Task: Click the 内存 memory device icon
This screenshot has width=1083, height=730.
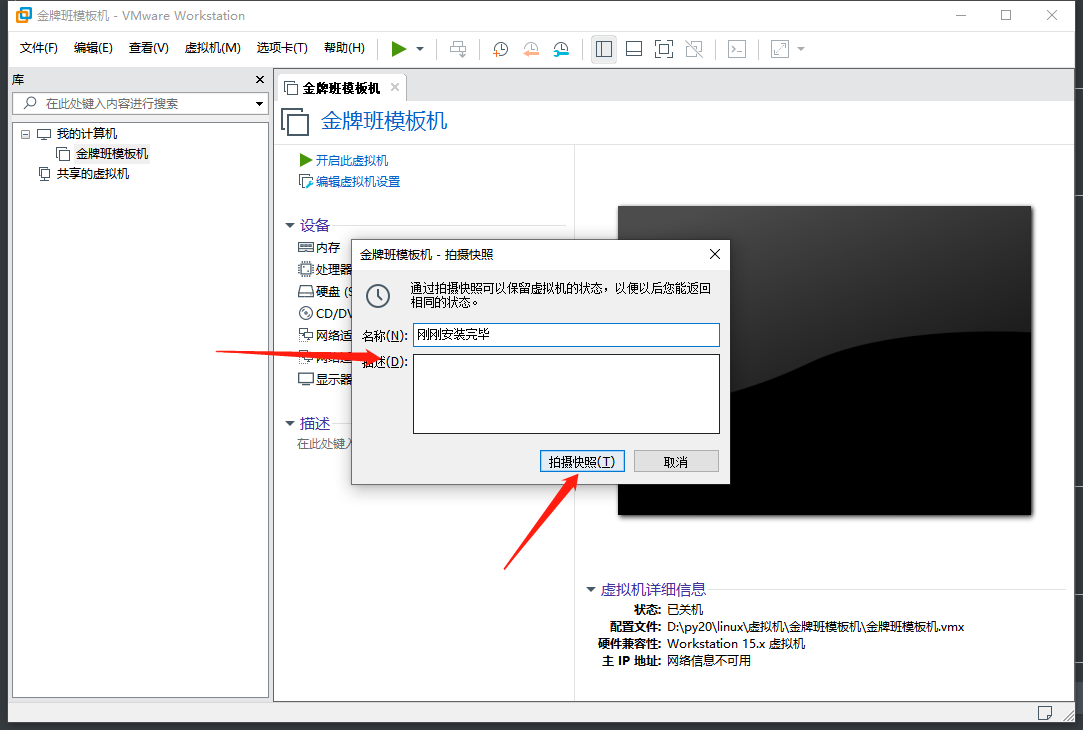Action: point(305,247)
